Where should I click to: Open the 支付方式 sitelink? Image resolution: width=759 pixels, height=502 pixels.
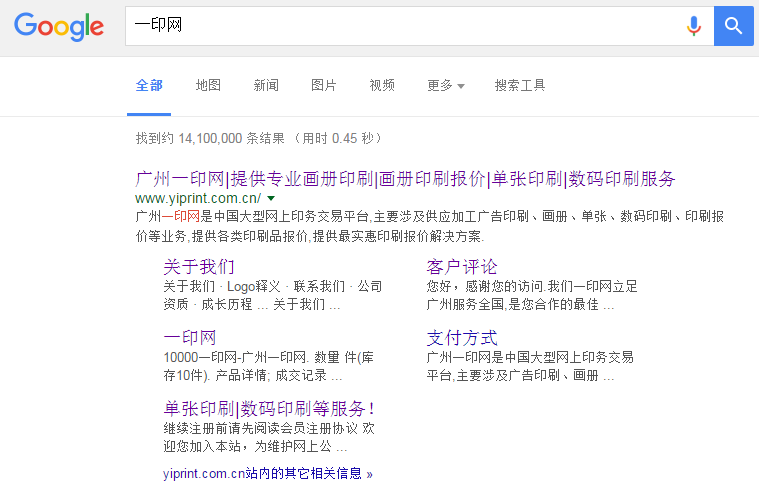462,337
